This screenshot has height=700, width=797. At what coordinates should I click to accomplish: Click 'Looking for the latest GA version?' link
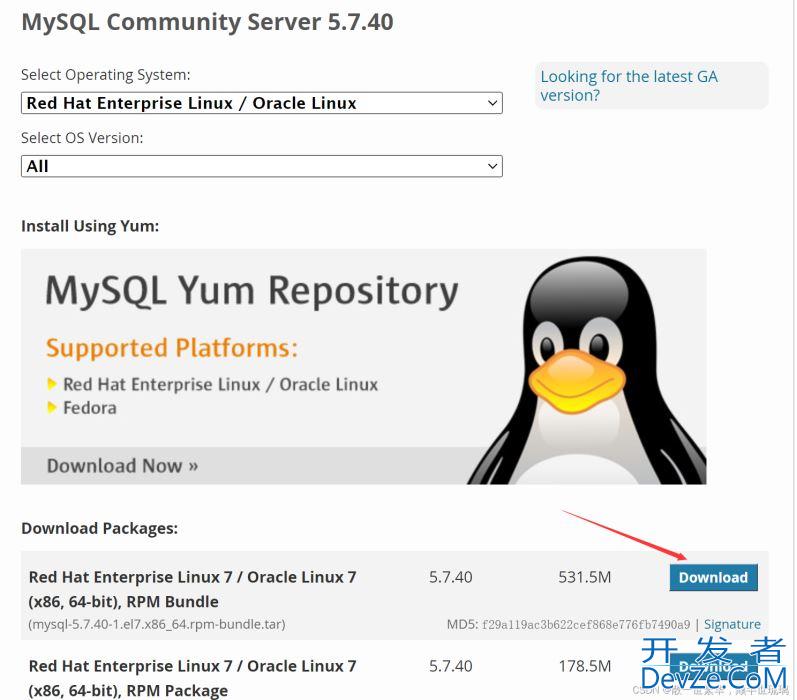point(629,86)
